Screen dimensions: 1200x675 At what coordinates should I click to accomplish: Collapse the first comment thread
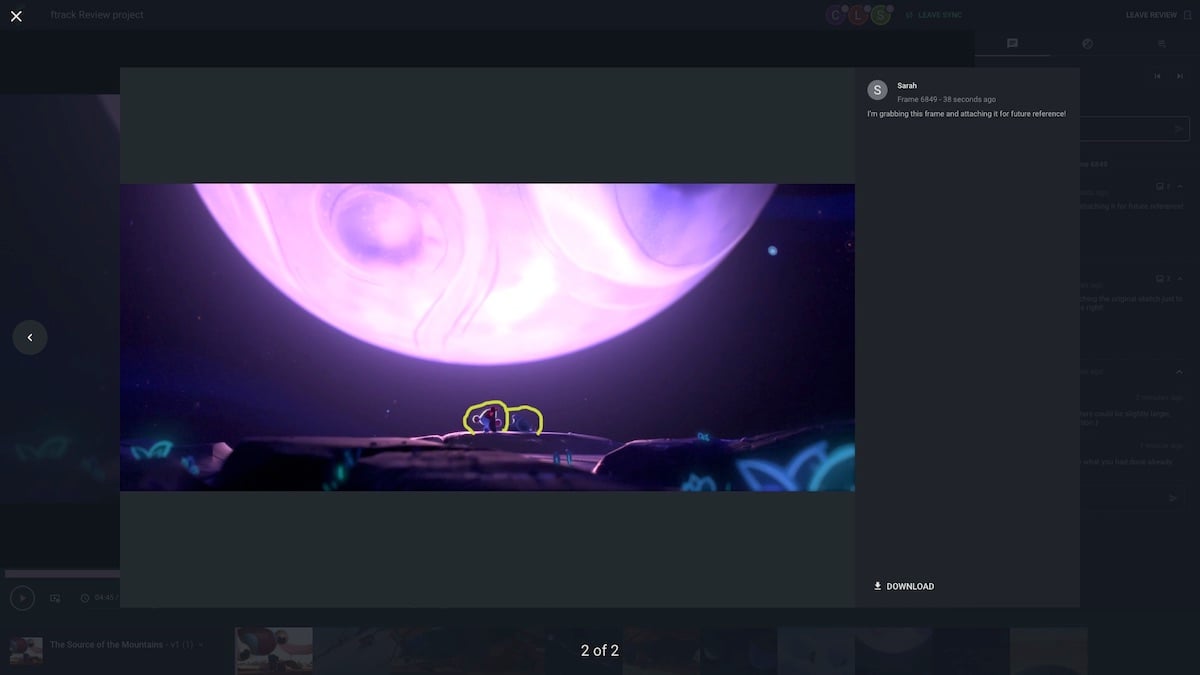click(x=1180, y=187)
